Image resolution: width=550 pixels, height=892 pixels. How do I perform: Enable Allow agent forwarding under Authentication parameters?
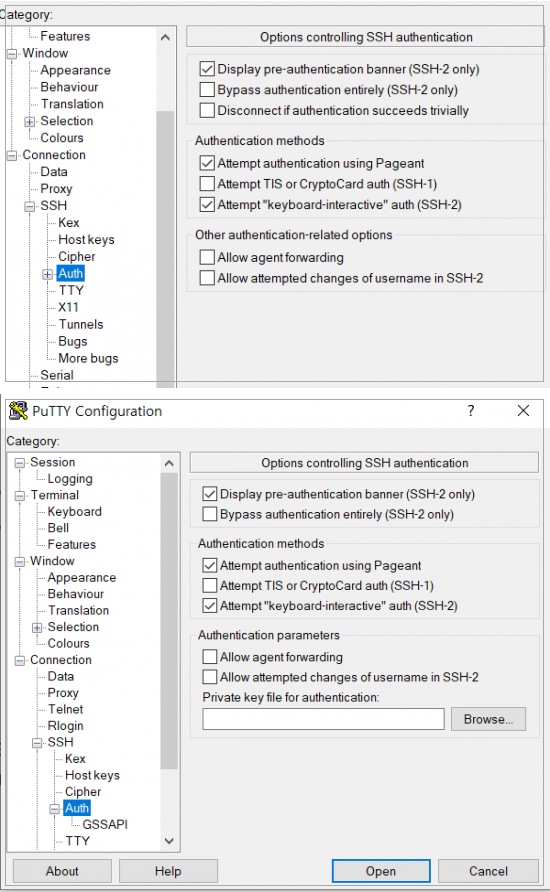210,657
